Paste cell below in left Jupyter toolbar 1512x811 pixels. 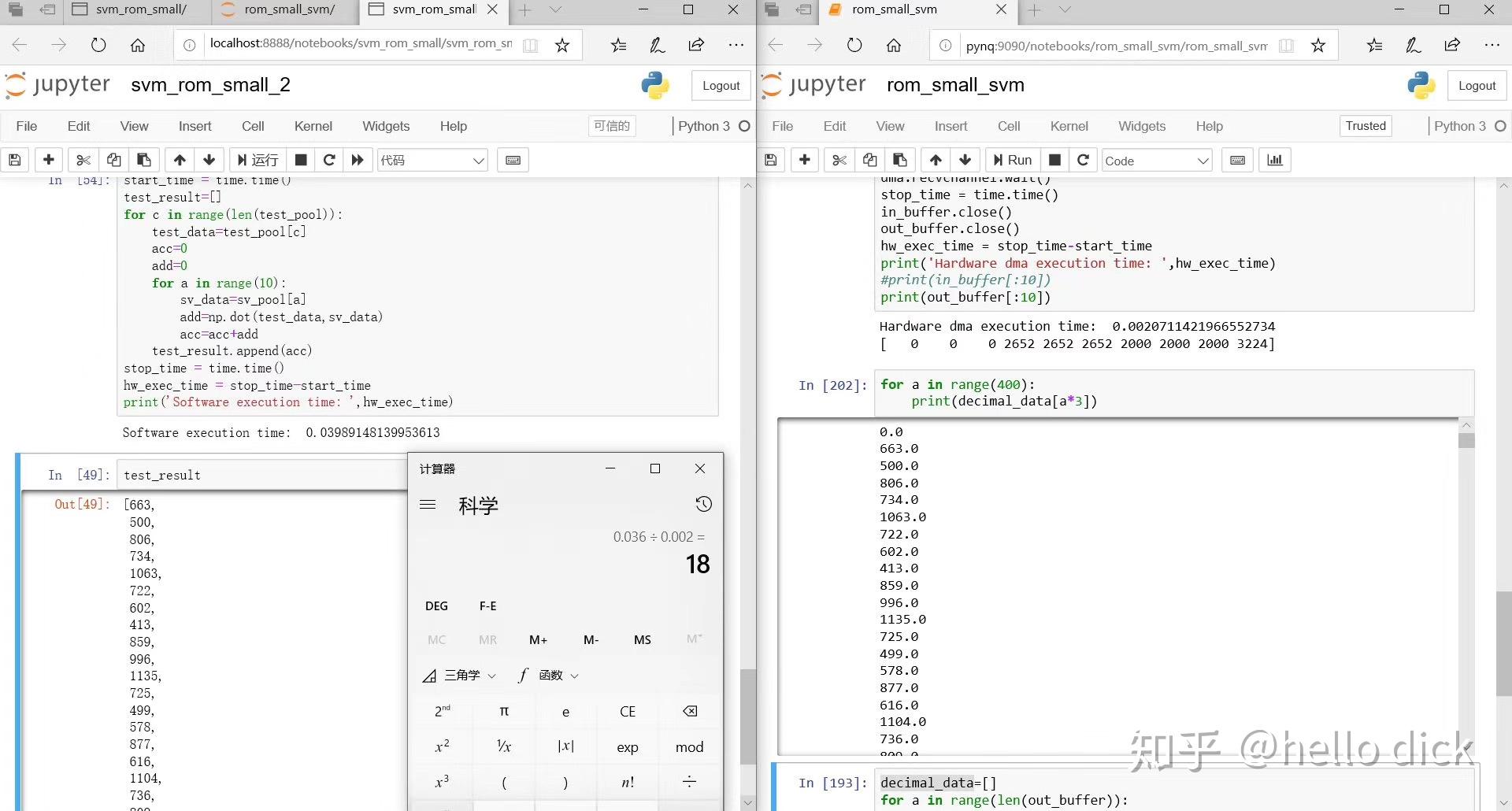144,161
